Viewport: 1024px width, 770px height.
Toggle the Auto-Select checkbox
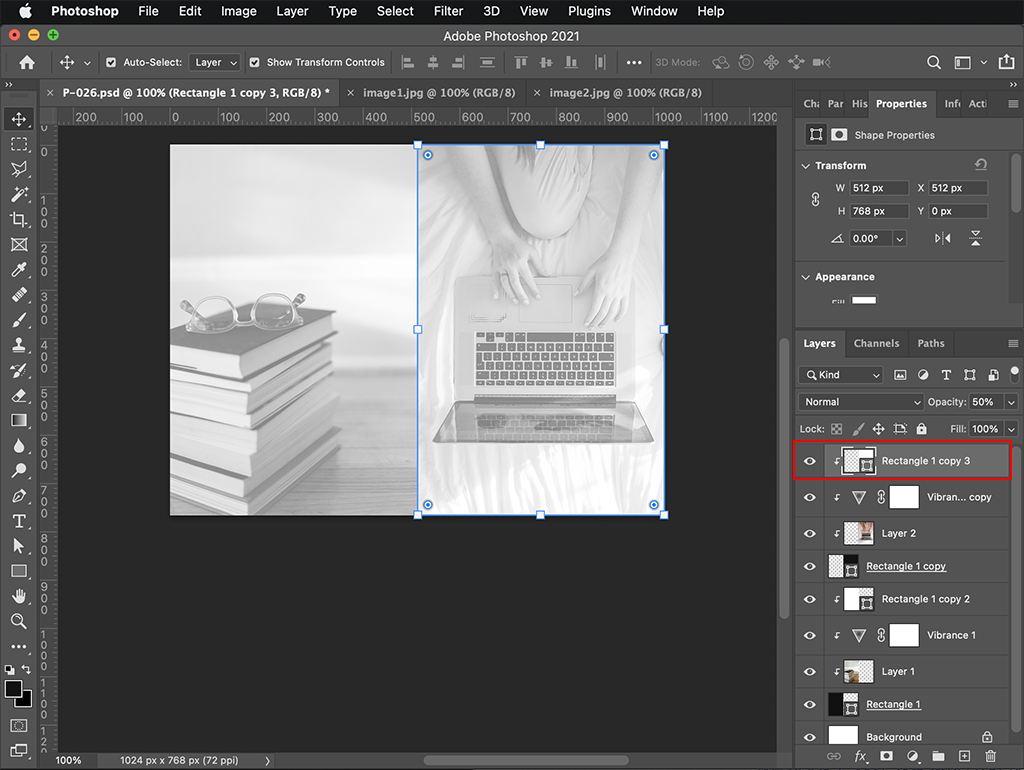point(111,63)
